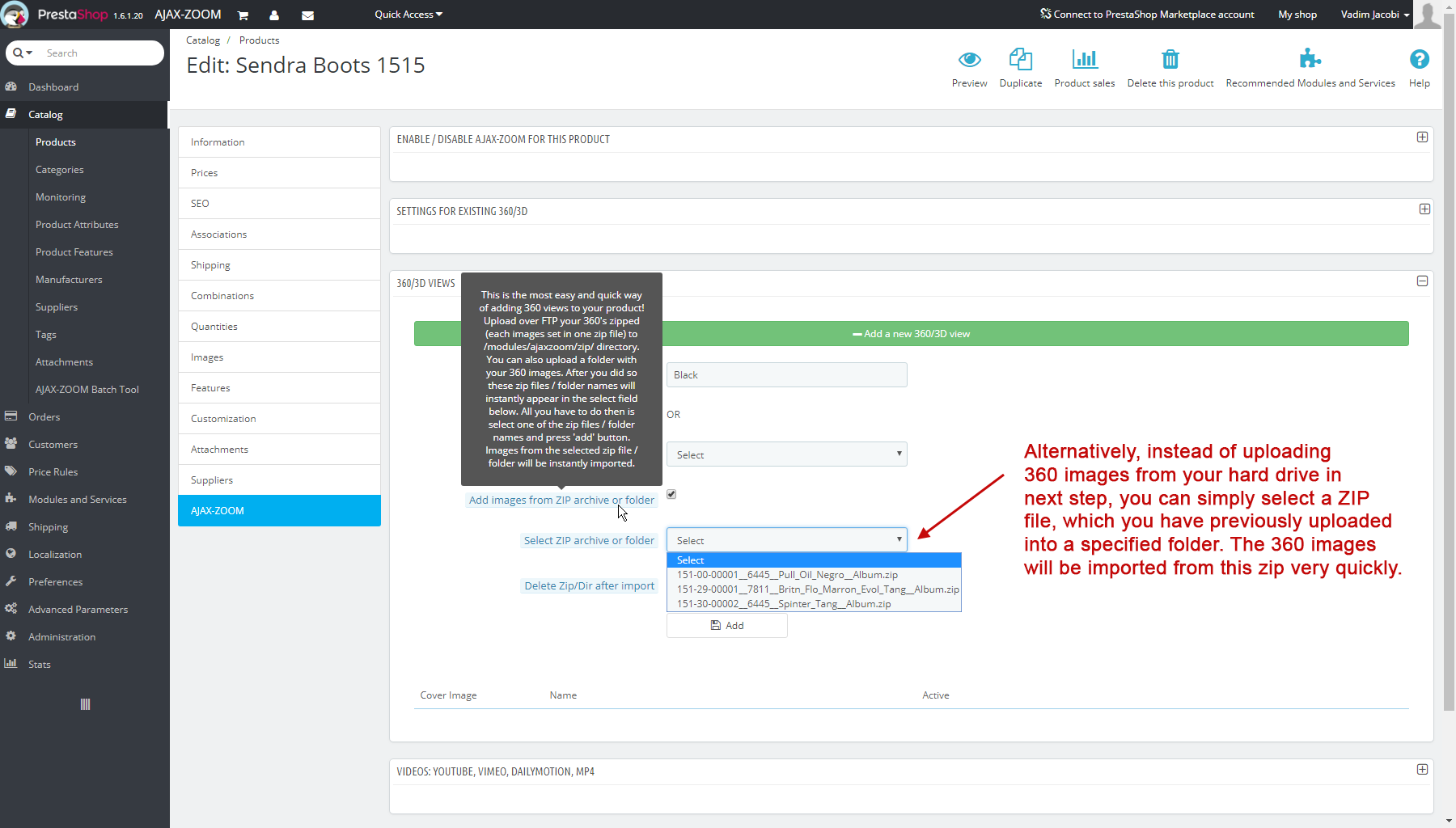Screen dimensions: 1456x828
Task: Open the Select dropdown below OR
Action: [787, 454]
